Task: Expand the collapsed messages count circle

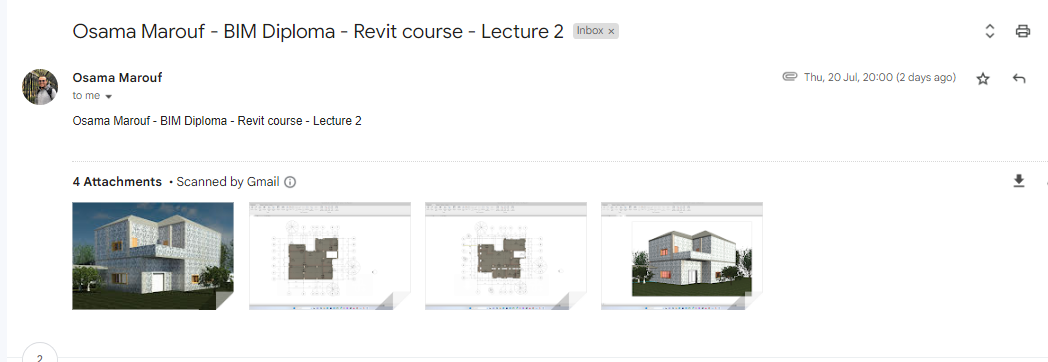Action: pyautogui.click(x=39, y=353)
